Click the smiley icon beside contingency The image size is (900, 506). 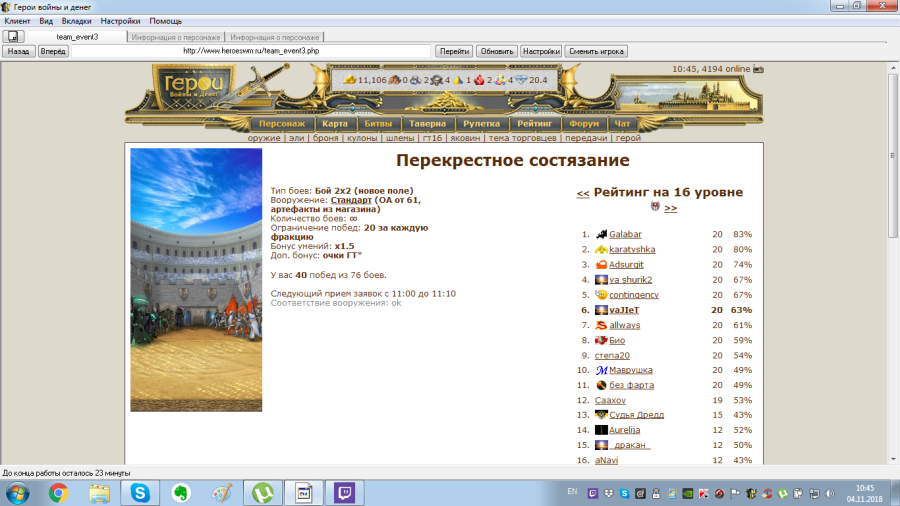[x=601, y=295]
